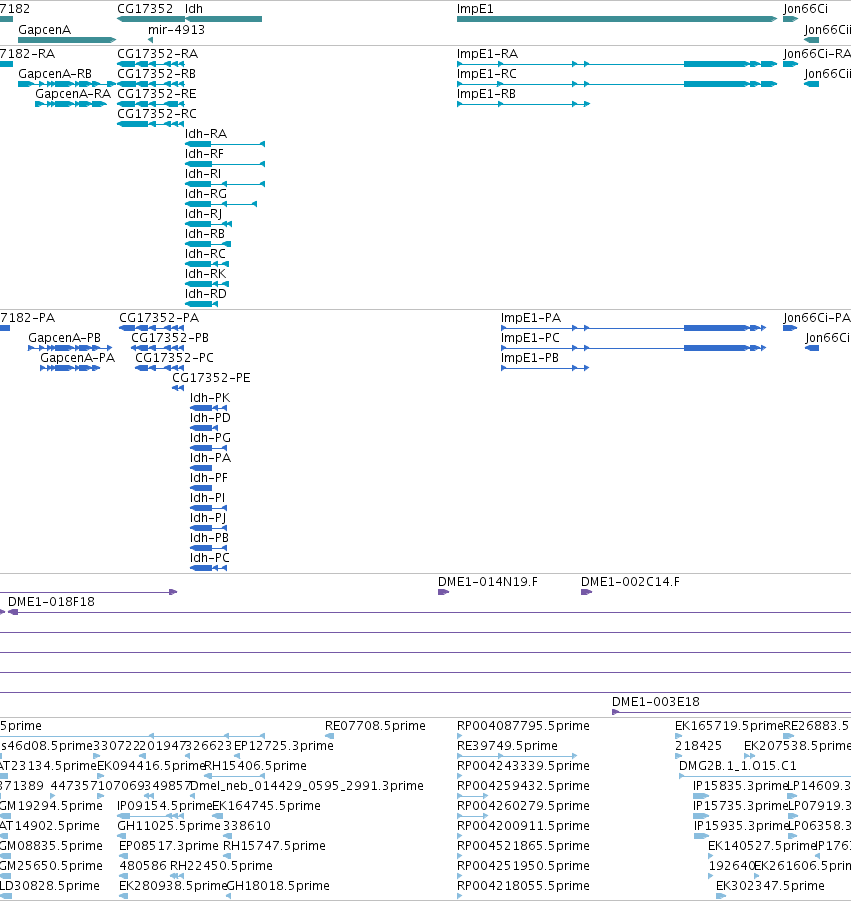Select the Idh gene label
Screen dimensions: 851x901
click(x=194, y=9)
